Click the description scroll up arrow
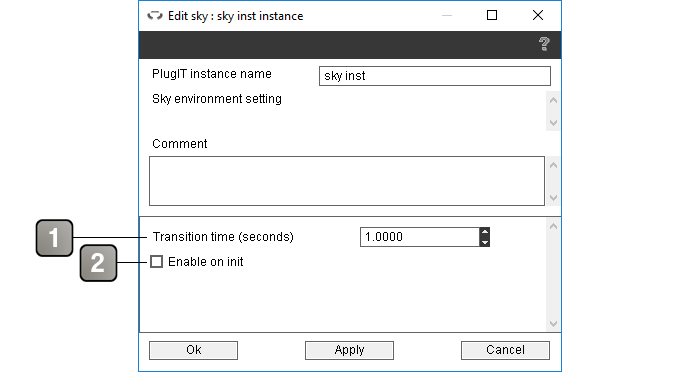700x372 pixels. [553, 100]
